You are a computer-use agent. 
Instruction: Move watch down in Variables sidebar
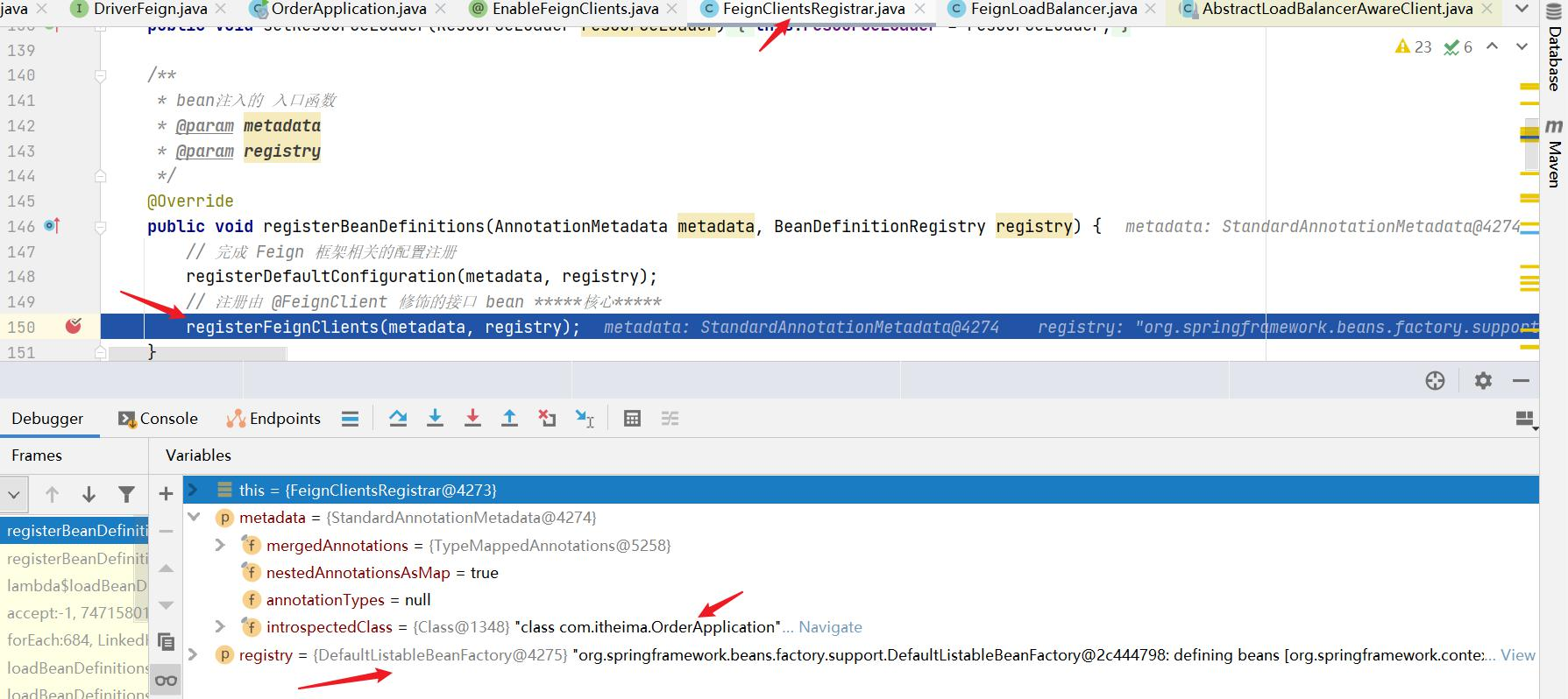pyautogui.click(x=166, y=605)
